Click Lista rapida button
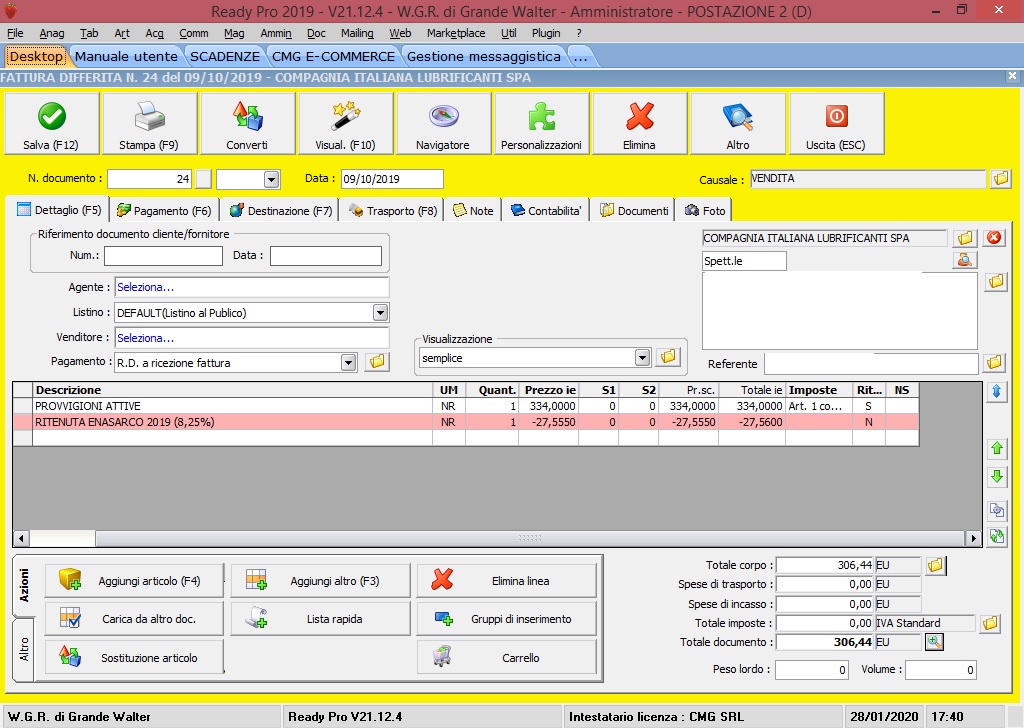The height and width of the screenshot is (728, 1024). pos(320,618)
